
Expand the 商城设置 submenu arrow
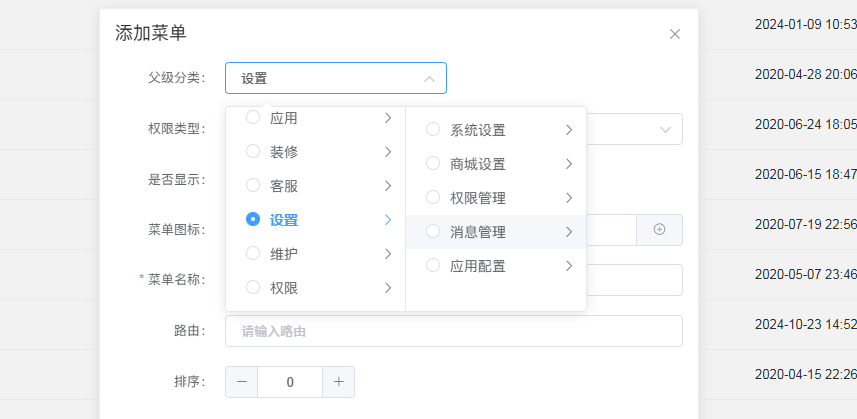568,163
